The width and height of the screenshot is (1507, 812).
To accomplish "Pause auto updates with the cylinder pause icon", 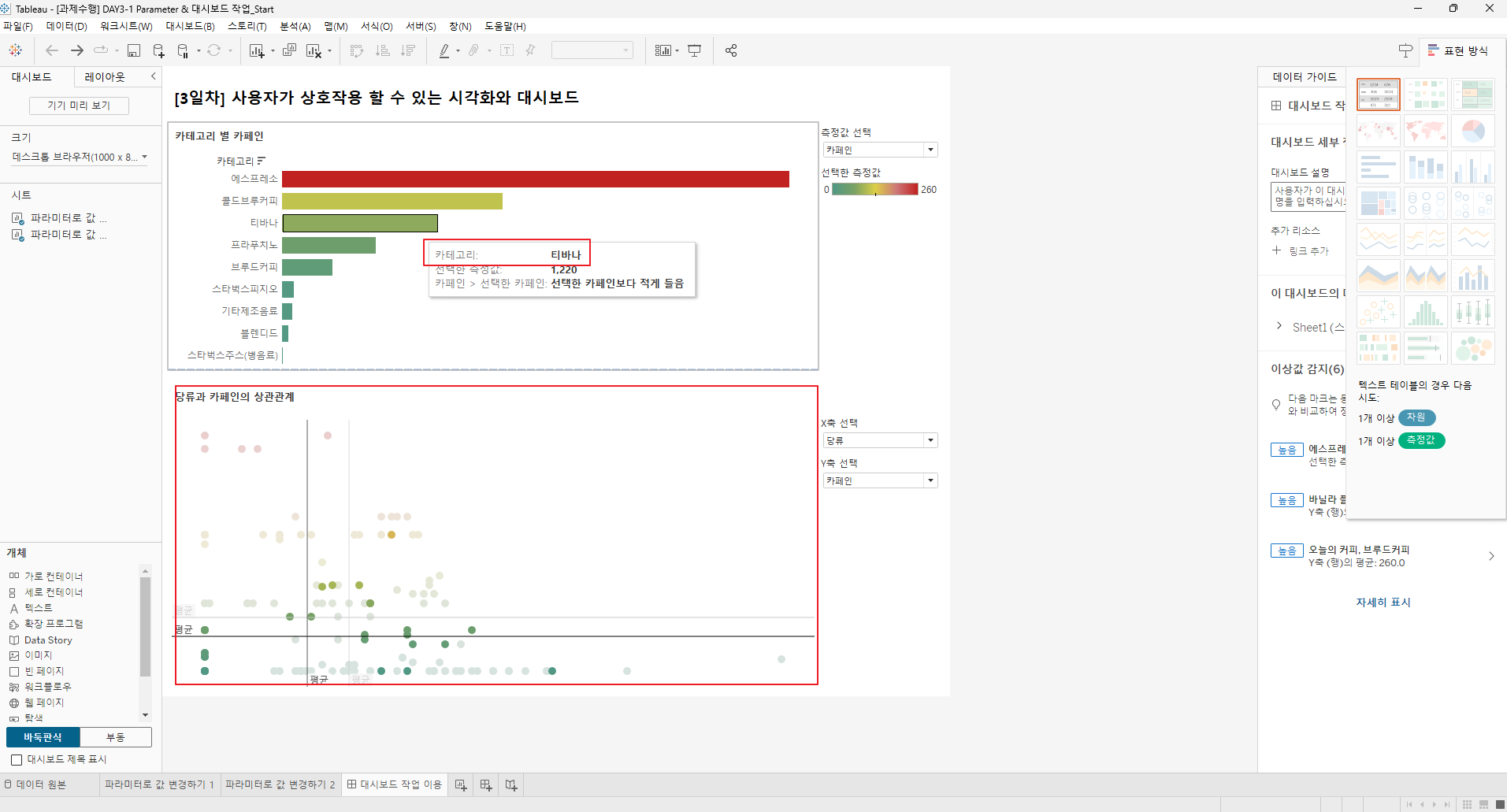I will 183,50.
